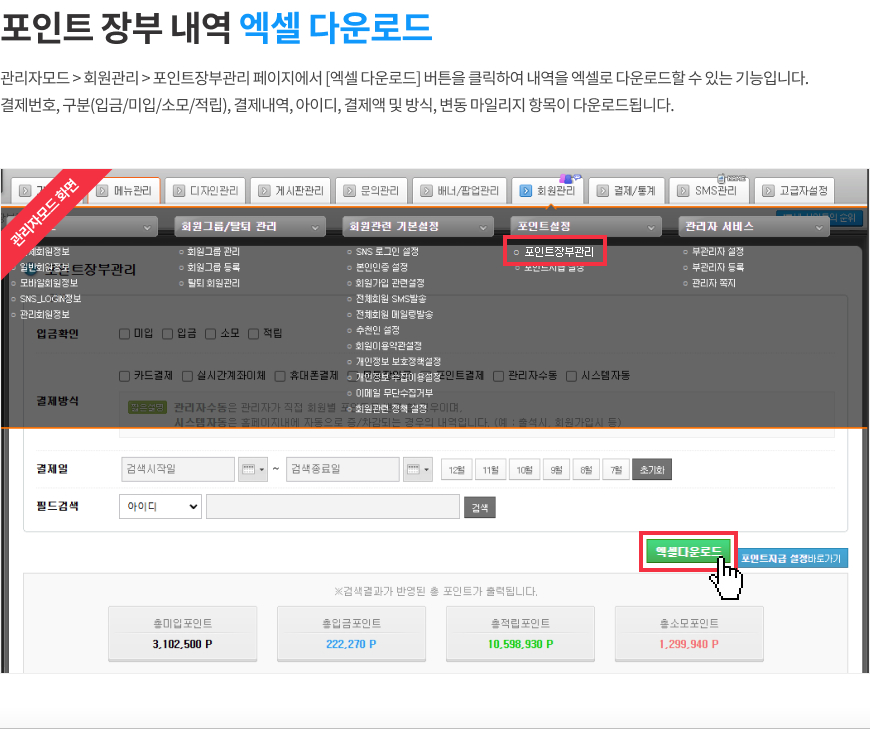The image size is (870, 729).
Task: Click the 검색 search button
Action: click(x=480, y=508)
